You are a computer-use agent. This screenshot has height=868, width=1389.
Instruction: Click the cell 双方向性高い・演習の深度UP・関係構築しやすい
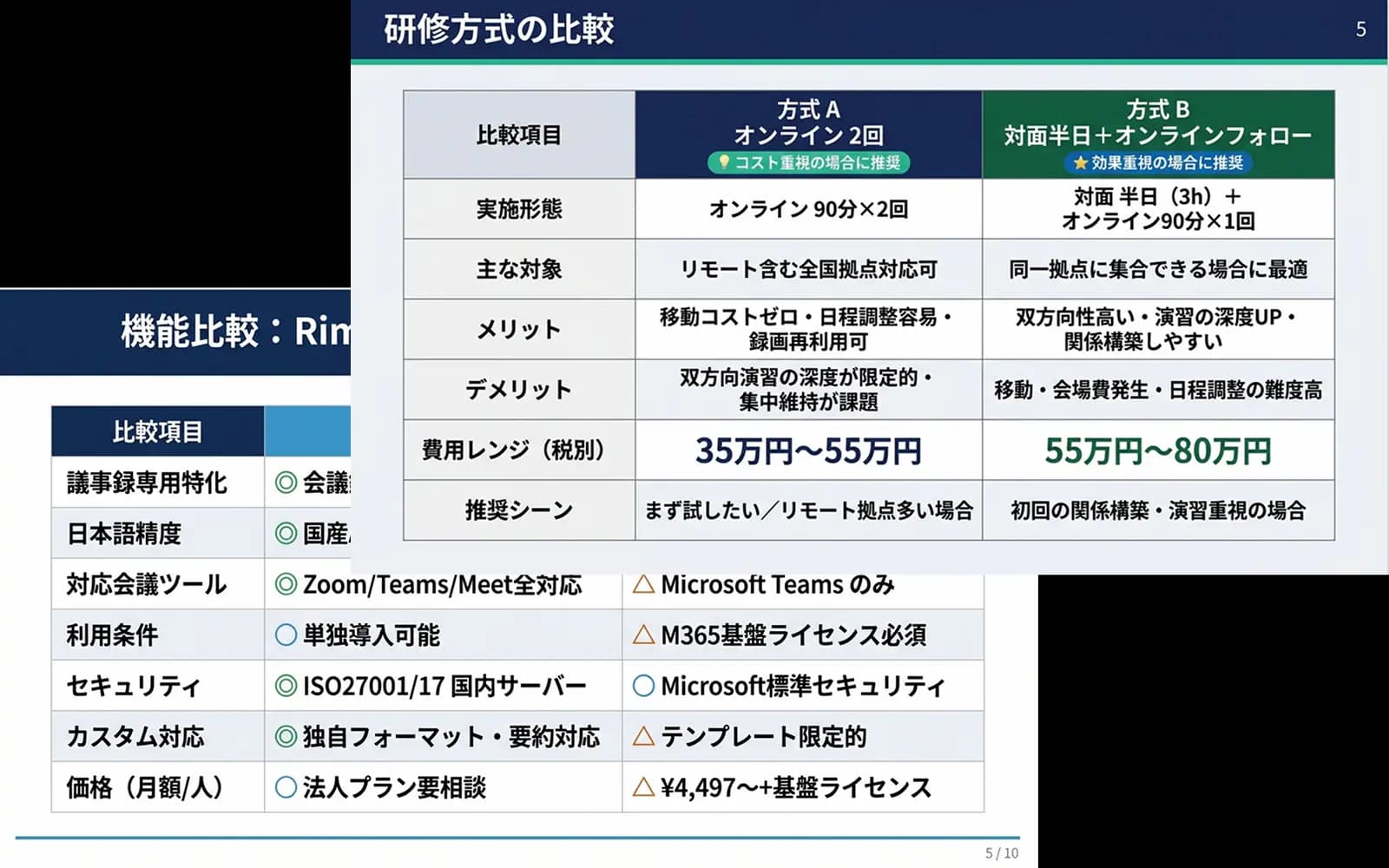coord(1158,330)
